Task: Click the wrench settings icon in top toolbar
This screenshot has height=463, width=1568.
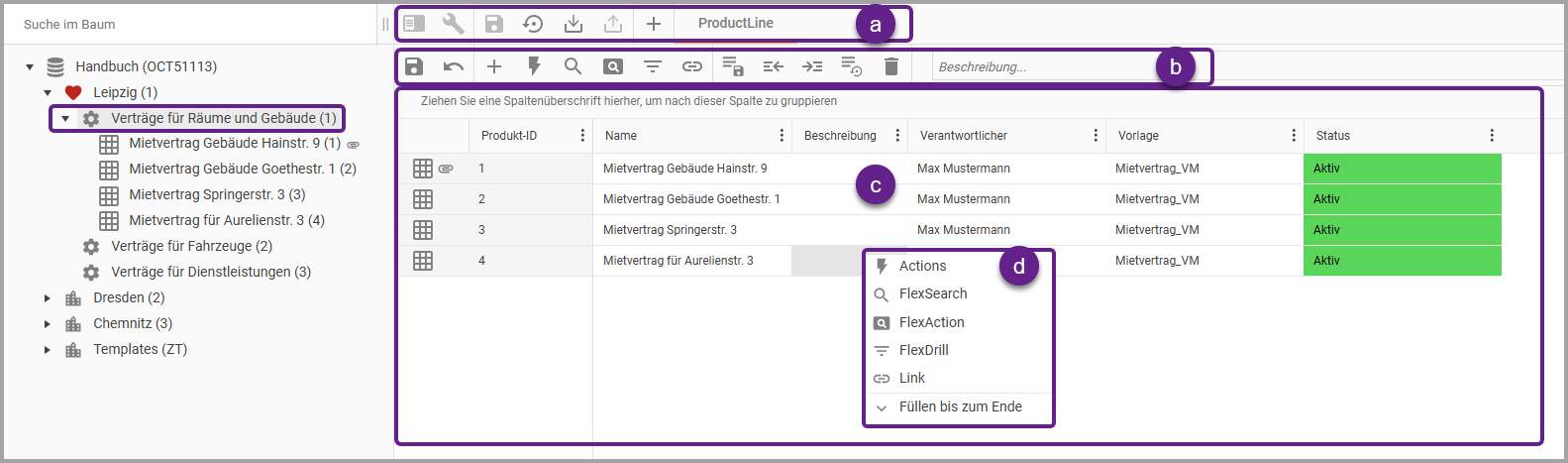Action: (x=453, y=24)
